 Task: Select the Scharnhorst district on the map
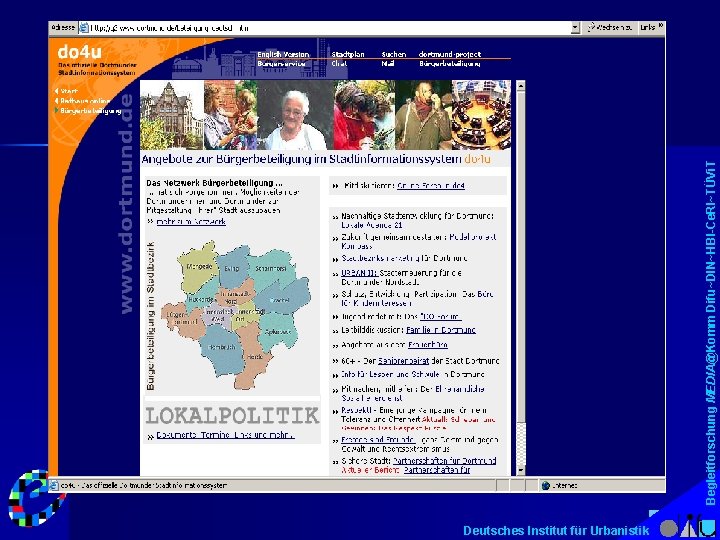click(x=270, y=269)
